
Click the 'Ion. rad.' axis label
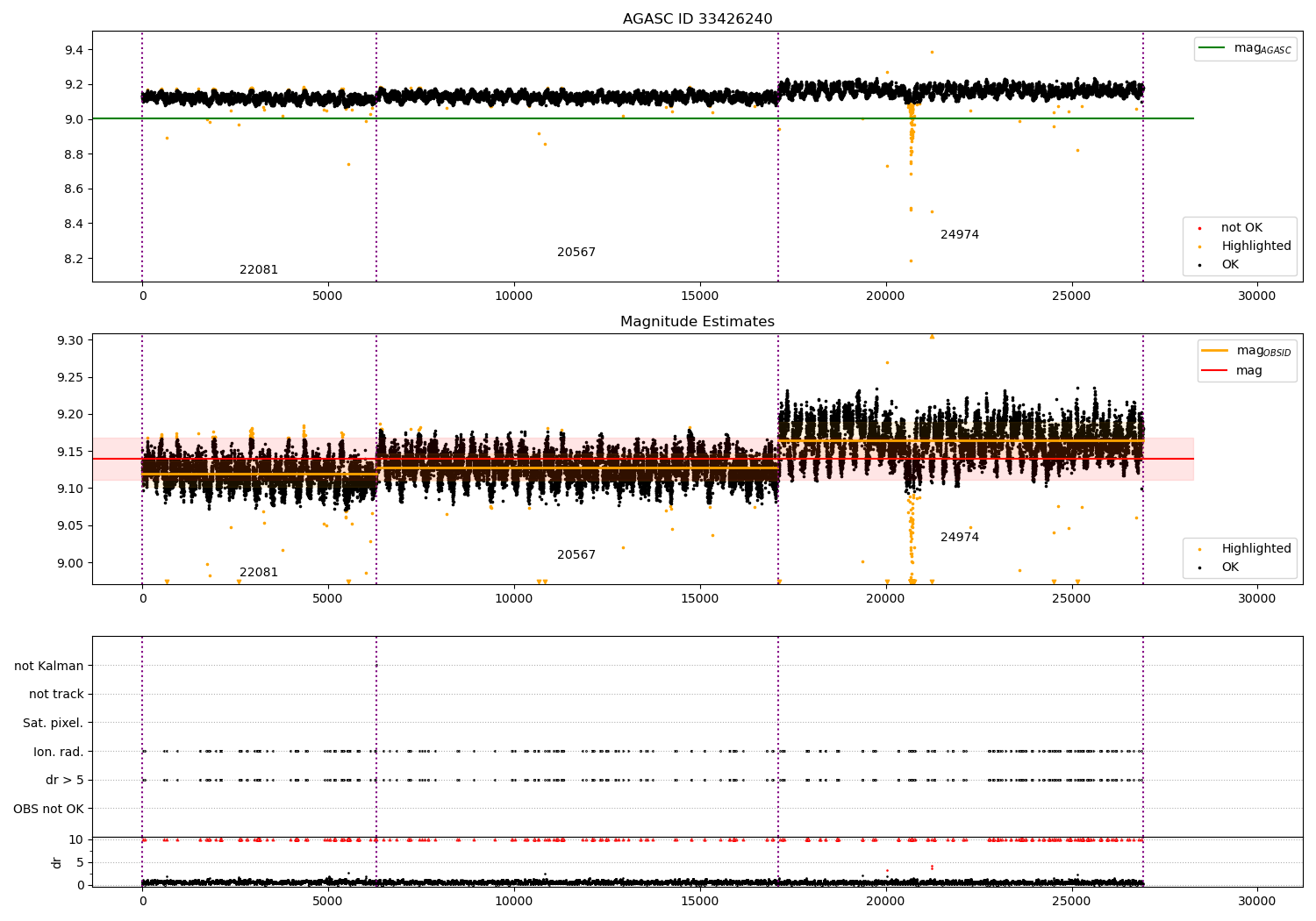(59, 752)
